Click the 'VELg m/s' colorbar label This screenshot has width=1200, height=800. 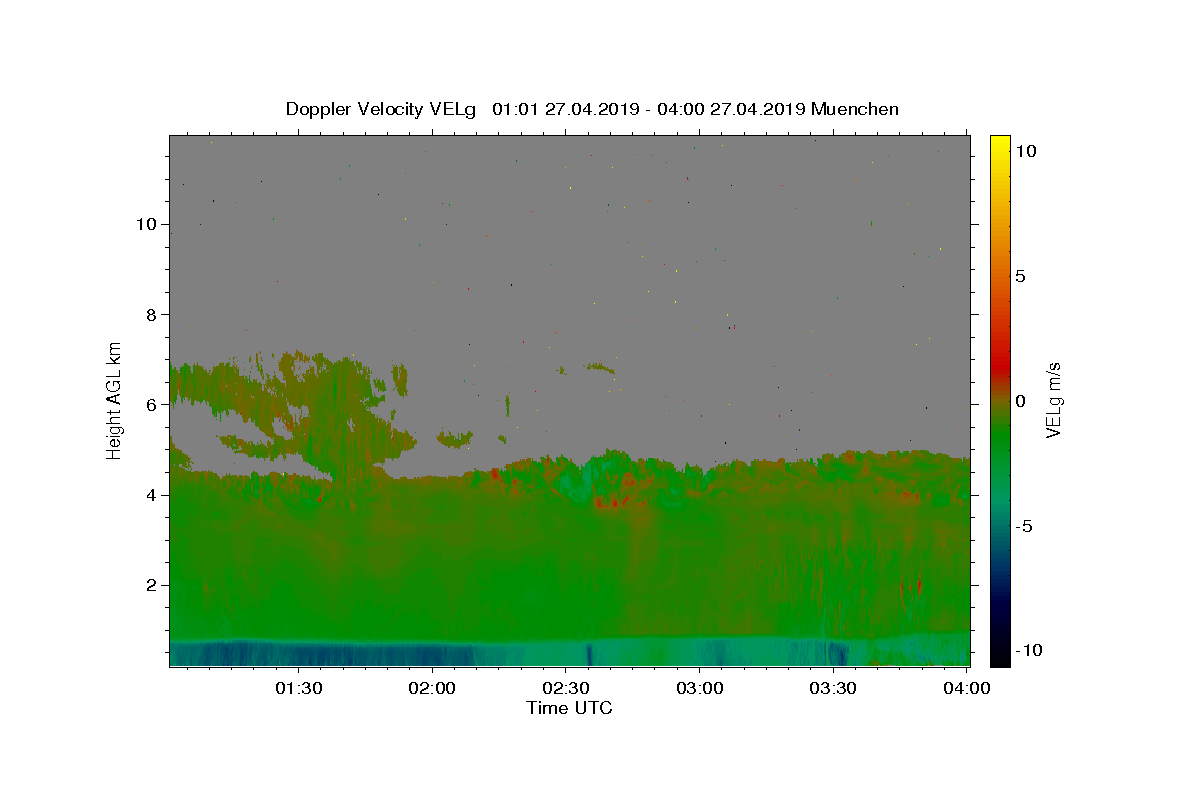tap(1053, 400)
